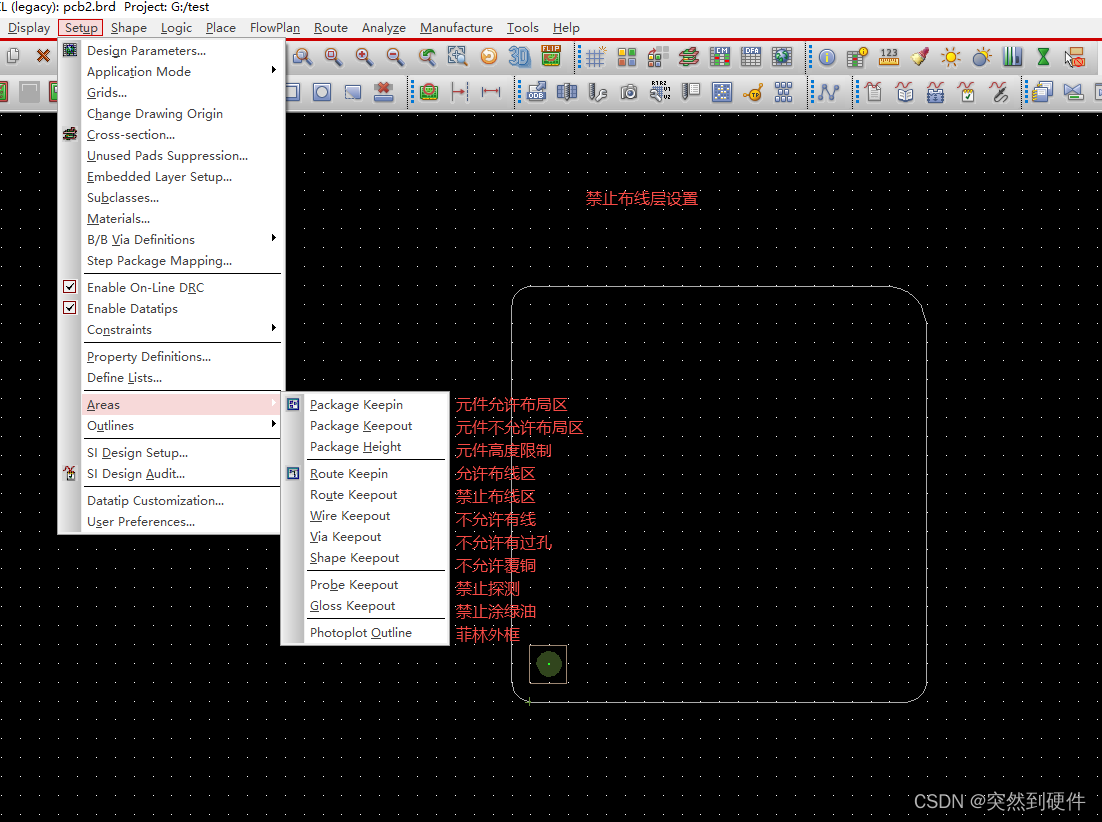Click the waveform with probe icon
The height and width of the screenshot is (822, 1102).
click(x=998, y=92)
